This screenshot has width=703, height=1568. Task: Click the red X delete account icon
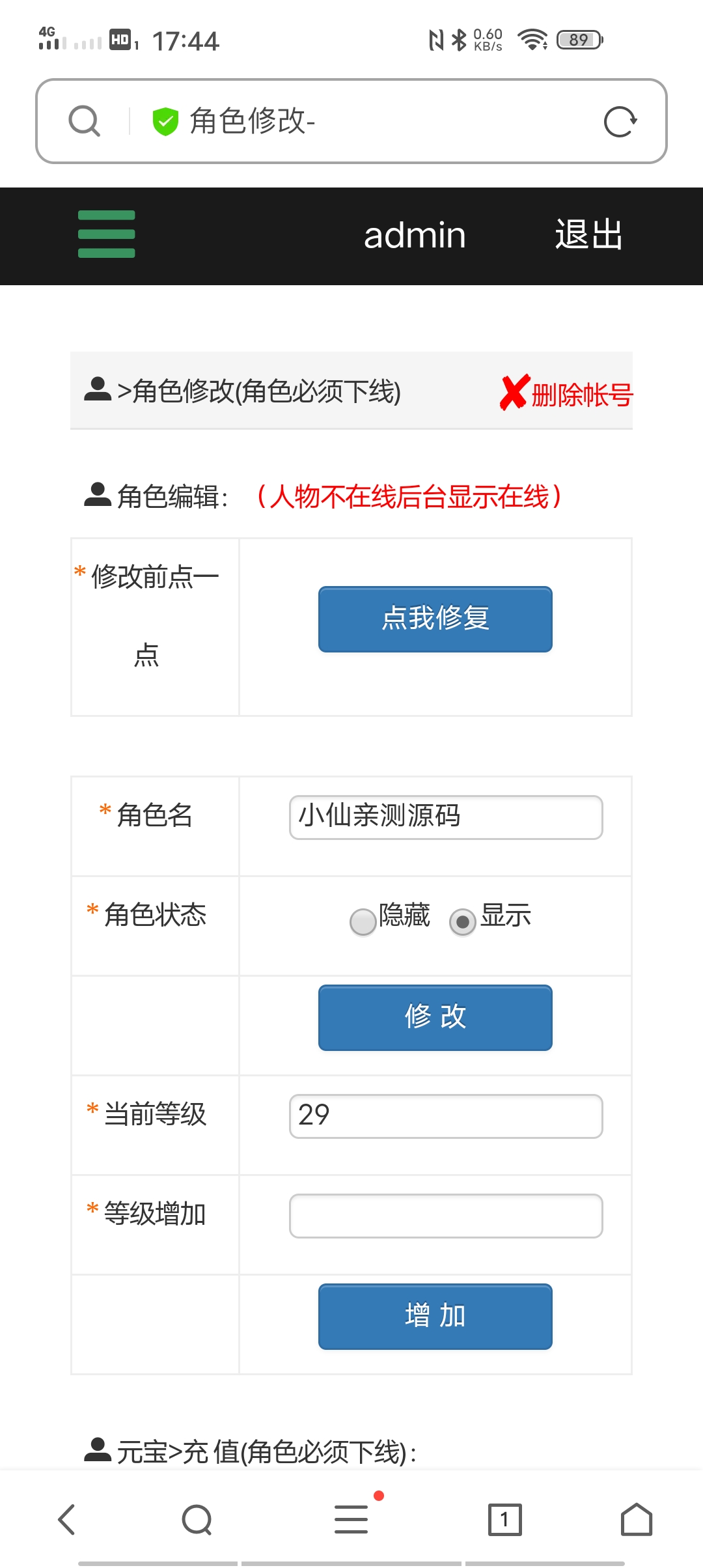[x=514, y=392]
